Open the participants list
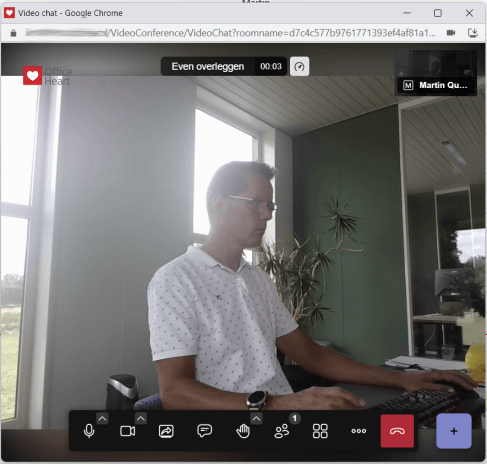The height and width of the screenshot is (464, 487). pos(282,431)
